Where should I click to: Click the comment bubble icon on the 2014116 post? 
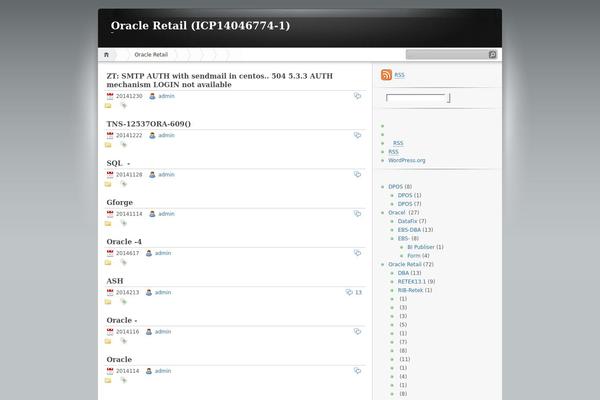(357, 331)
